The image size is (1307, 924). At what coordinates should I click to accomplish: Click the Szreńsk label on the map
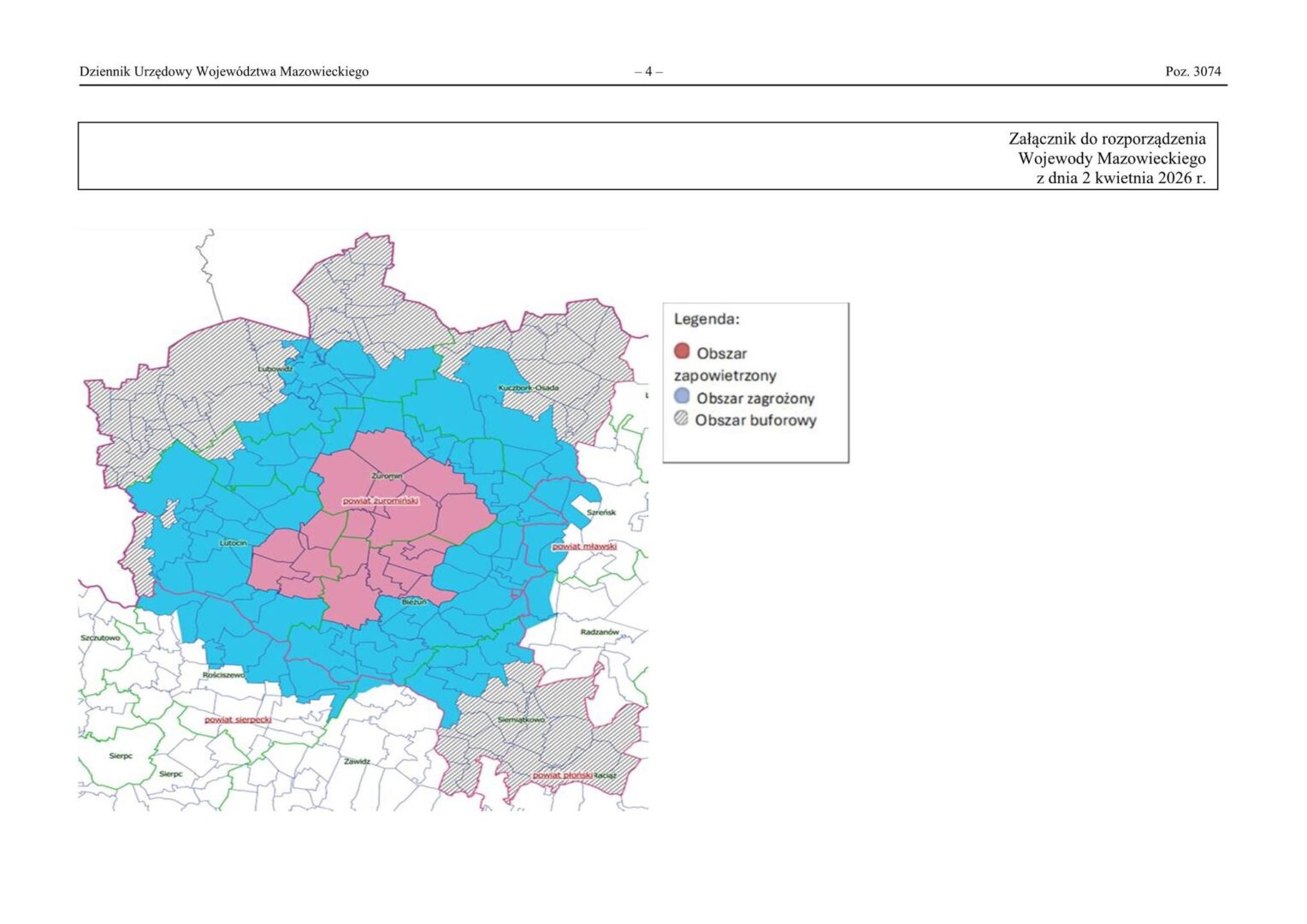coord(601,512)
